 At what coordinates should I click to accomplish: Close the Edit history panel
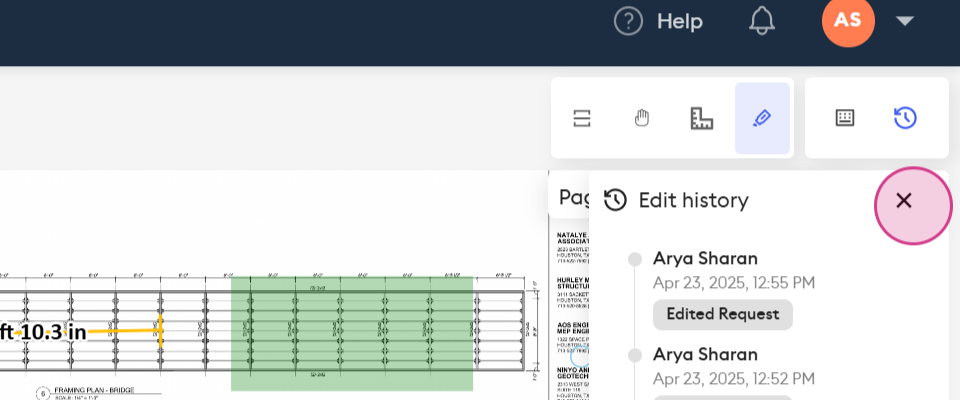904,200
